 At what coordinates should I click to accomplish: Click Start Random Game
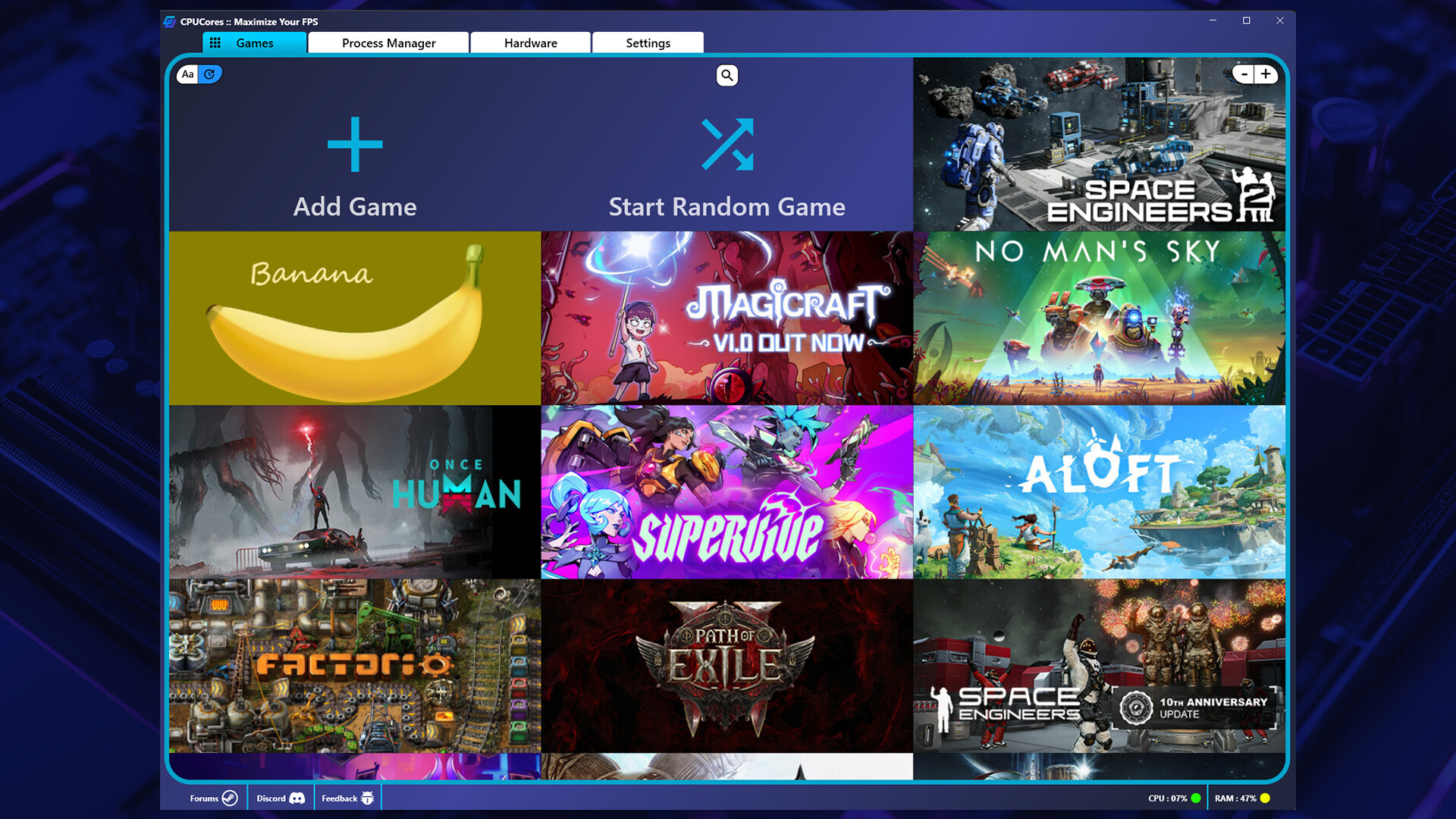pos(726,206)
